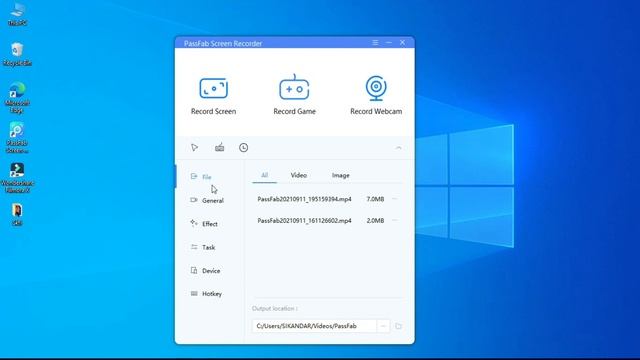This screenshot has height=360, width=640.
Task: Close the PassFab Screen Recorder window
Action: tap(402, 42)
